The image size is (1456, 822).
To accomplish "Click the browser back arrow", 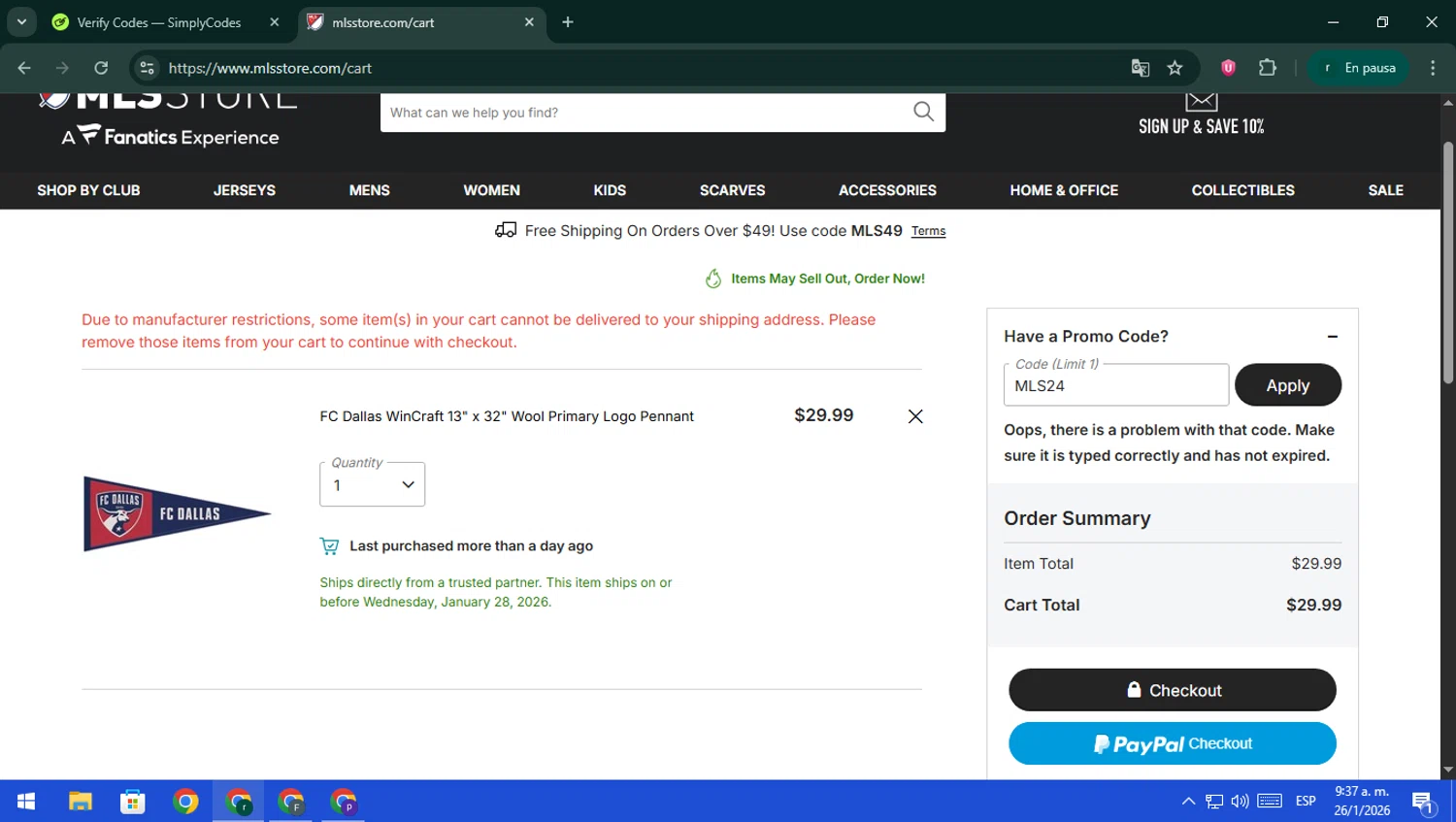I will pos(24,68).
